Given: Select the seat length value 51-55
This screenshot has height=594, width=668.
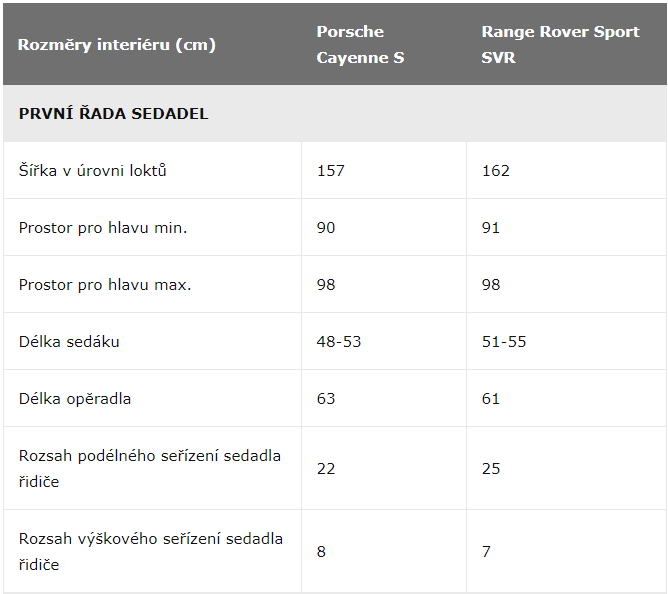Looking at the screenshot, I should tap(504, 341).
